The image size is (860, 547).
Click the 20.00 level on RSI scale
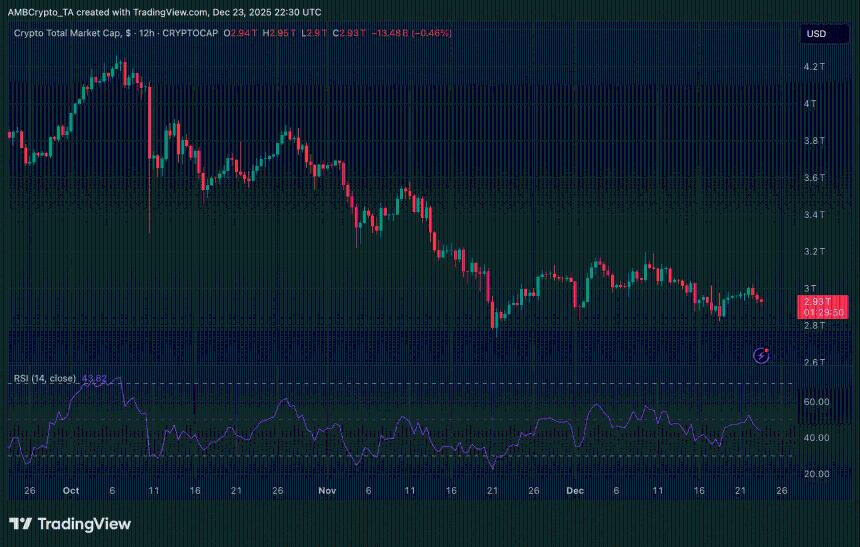pyautogui.click(x=817, y=474)
